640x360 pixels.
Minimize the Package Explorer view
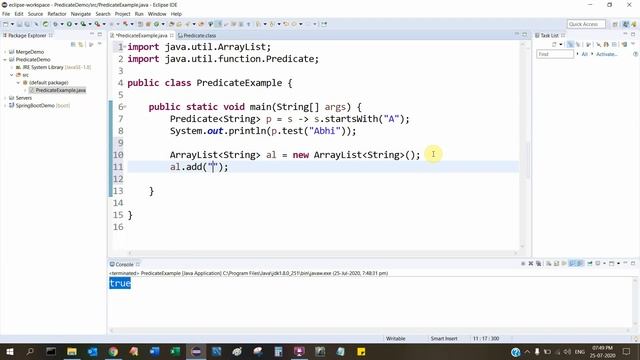92,35
